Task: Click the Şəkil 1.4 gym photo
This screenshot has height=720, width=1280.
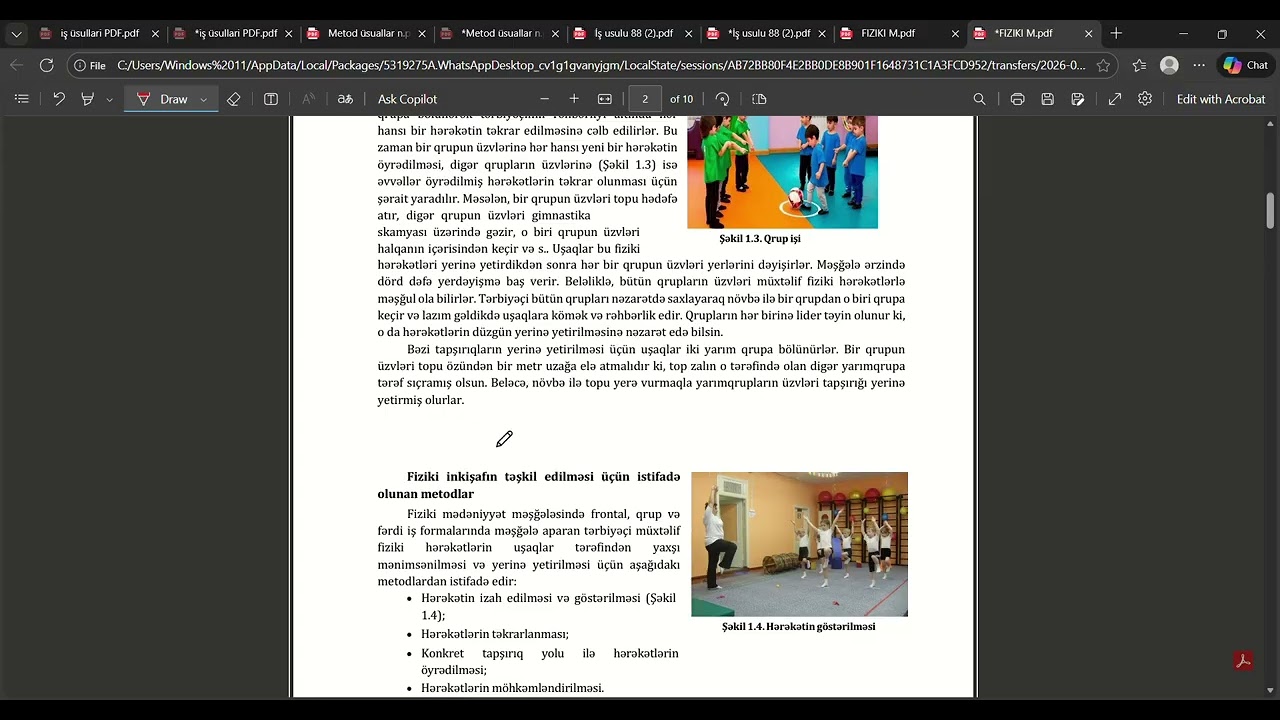Action: (799, 544)
